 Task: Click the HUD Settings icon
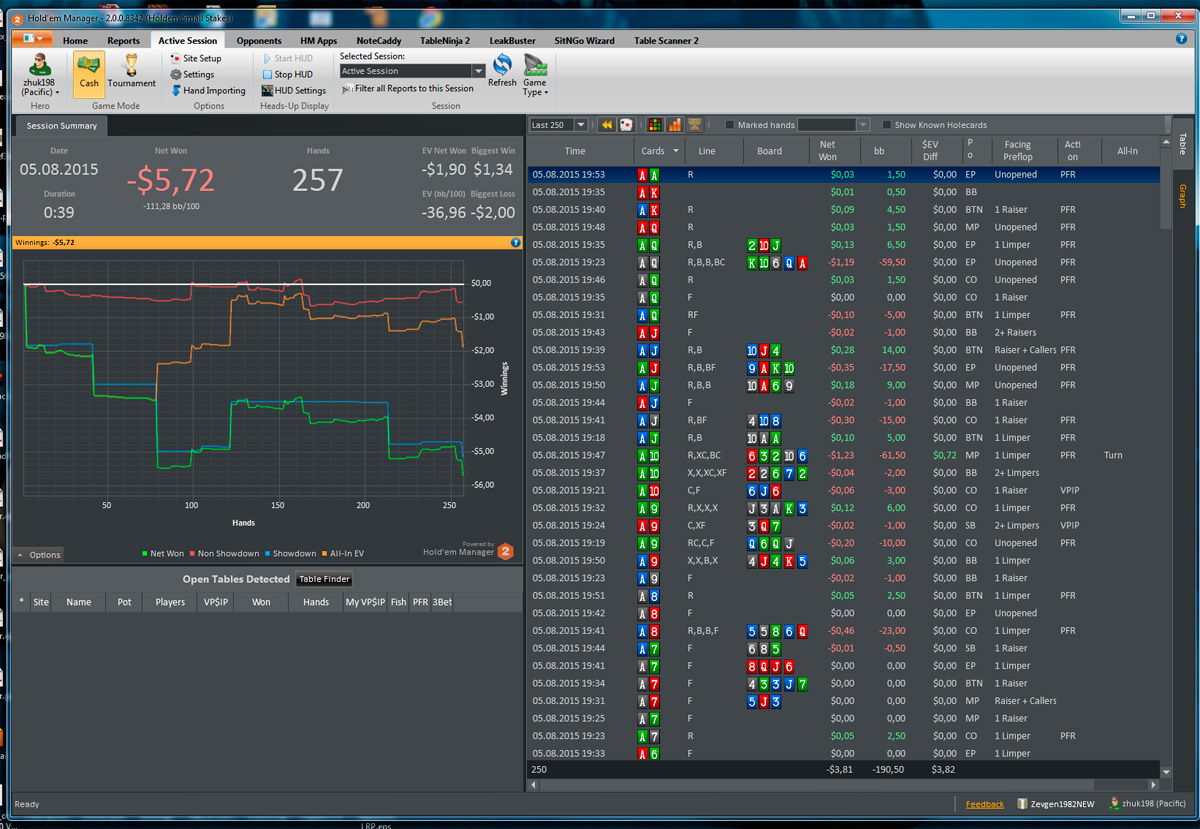[x=268, y=90]
